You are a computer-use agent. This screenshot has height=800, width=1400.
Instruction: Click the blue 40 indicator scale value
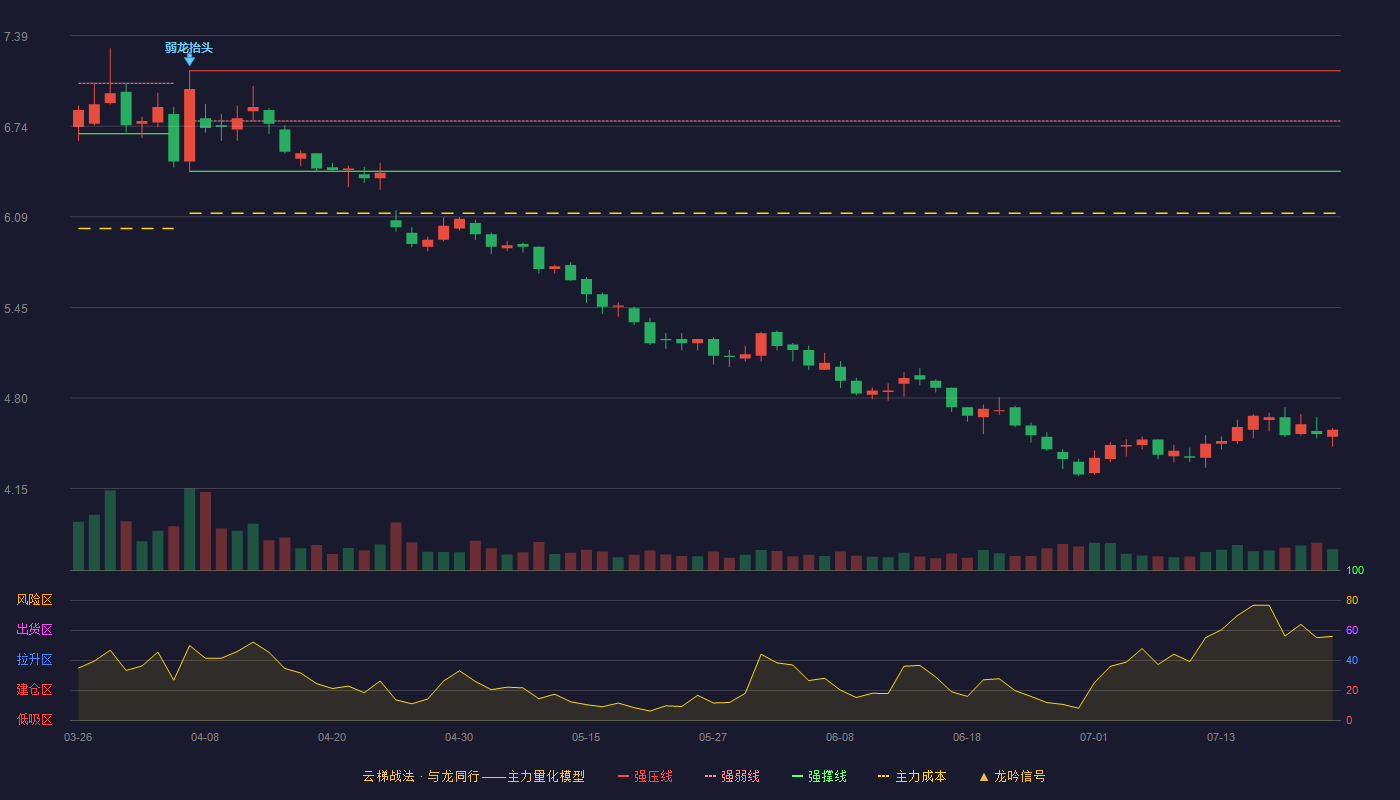coord(1352,661)
